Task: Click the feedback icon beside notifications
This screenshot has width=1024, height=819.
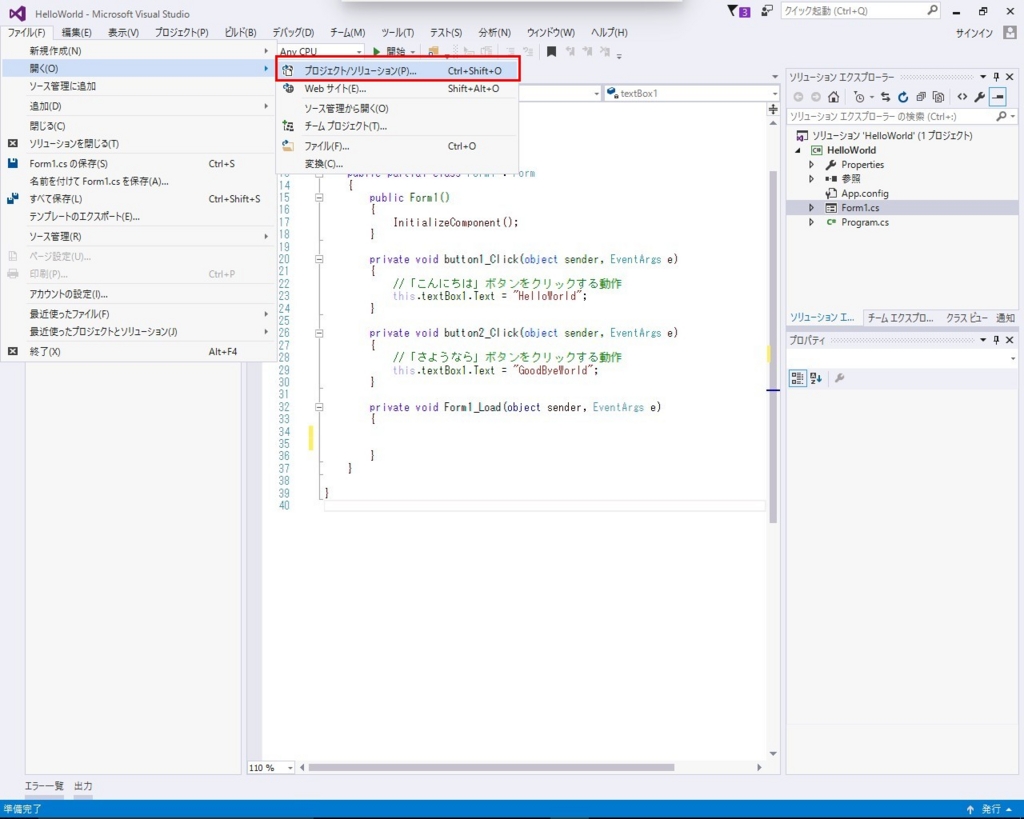Action: 767,11
